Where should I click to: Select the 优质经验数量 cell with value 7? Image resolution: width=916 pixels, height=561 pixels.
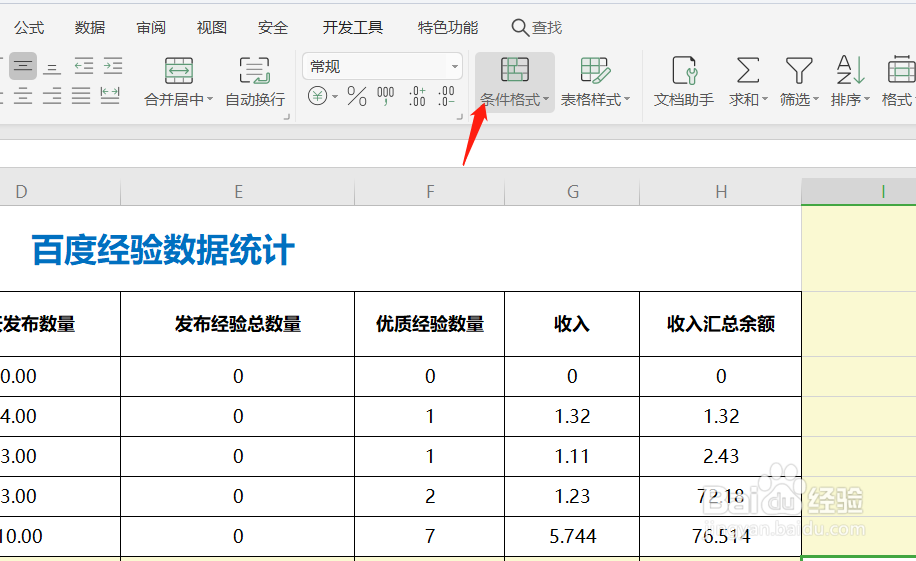click(430, 536)
